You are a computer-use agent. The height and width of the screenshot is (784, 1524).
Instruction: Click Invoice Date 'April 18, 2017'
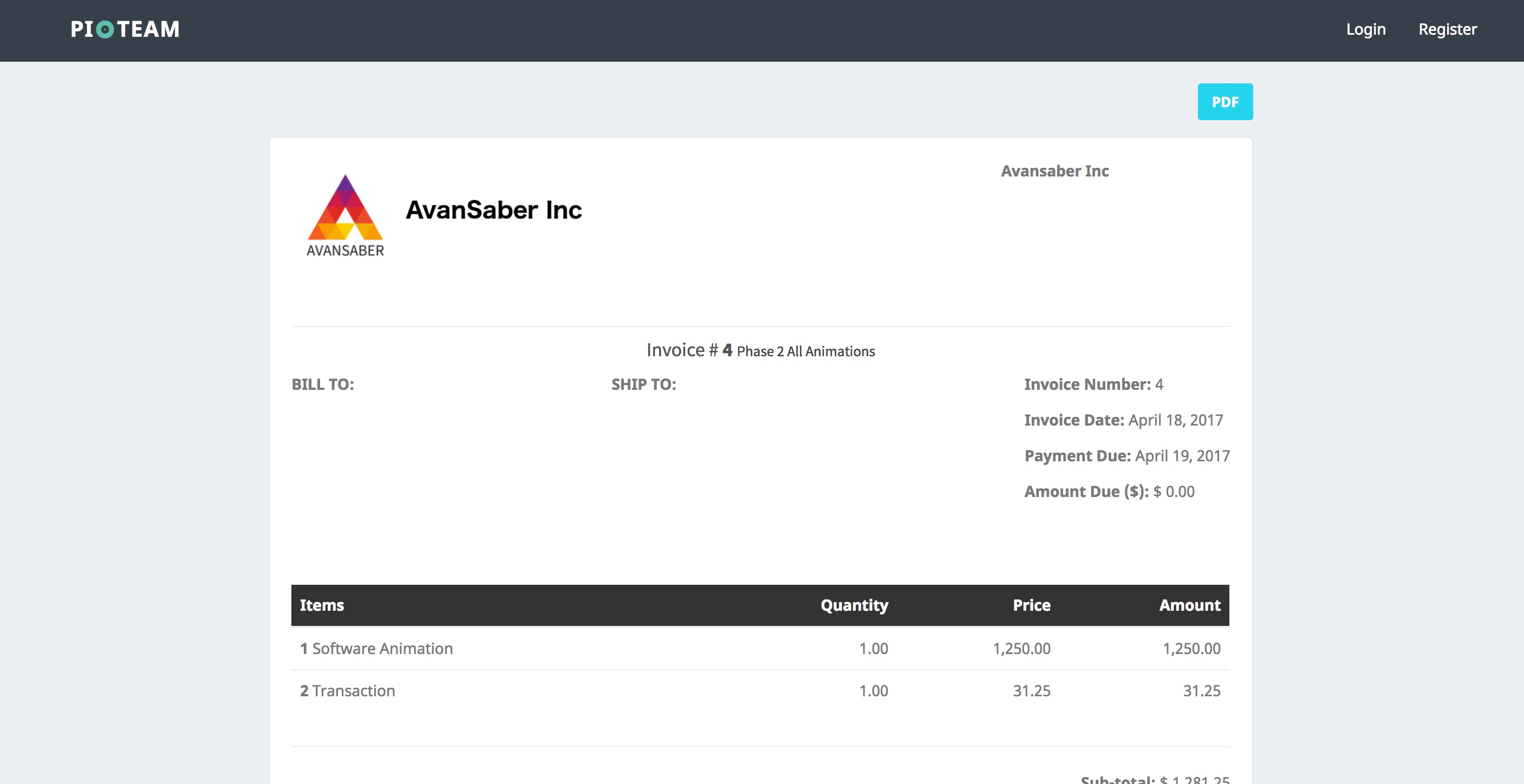point(1175,420)
